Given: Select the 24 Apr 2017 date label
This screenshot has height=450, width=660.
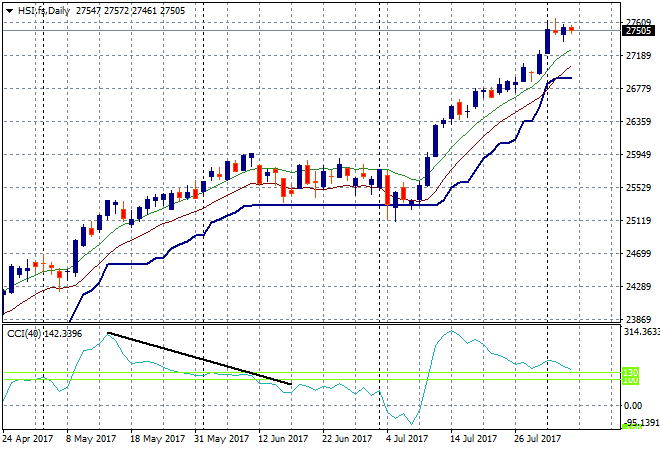Looking at the screenshot, I should click(x=29, y=438).
